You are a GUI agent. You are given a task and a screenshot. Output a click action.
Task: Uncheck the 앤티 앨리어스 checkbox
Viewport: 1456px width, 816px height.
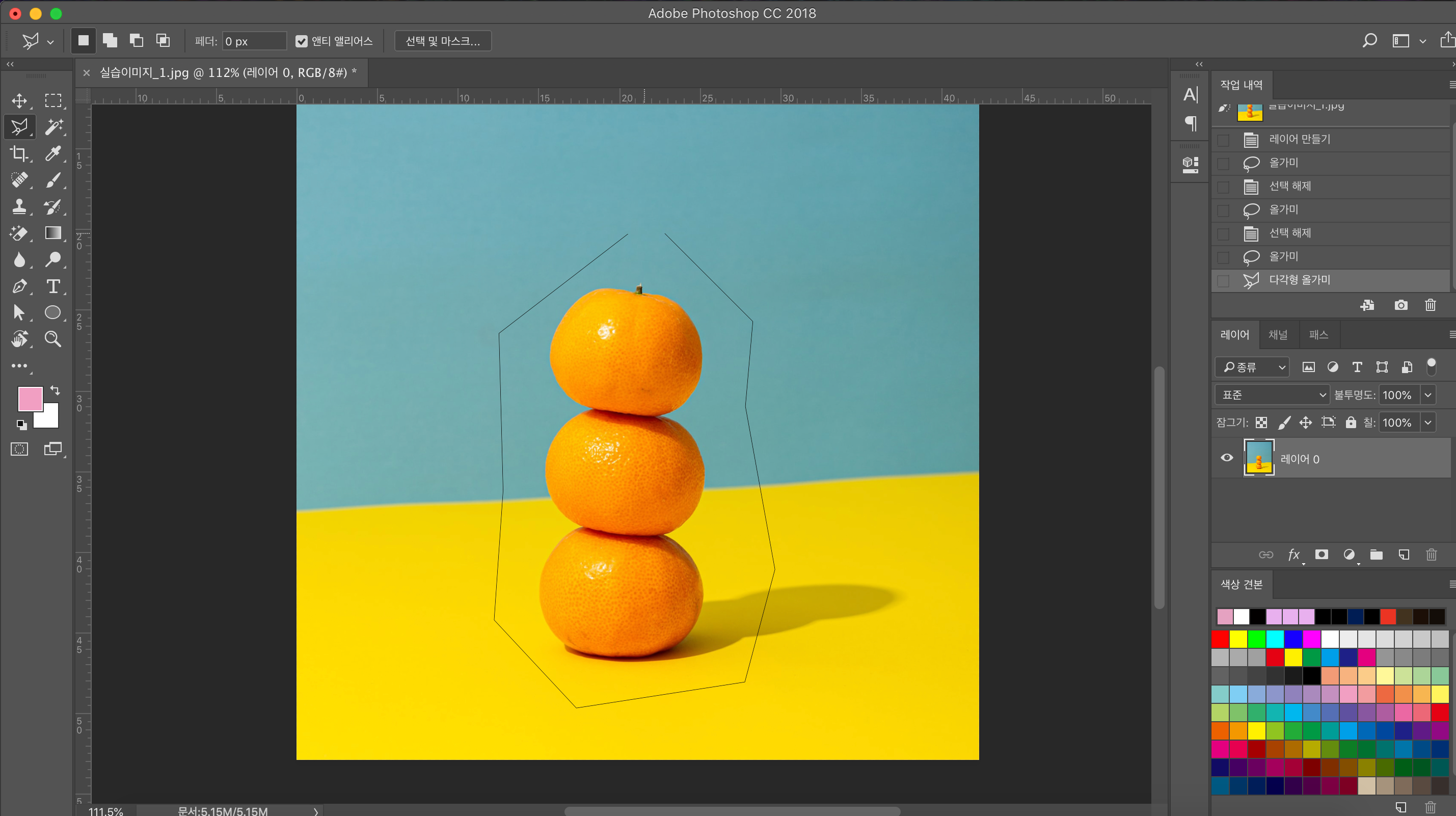click(301, 41)
